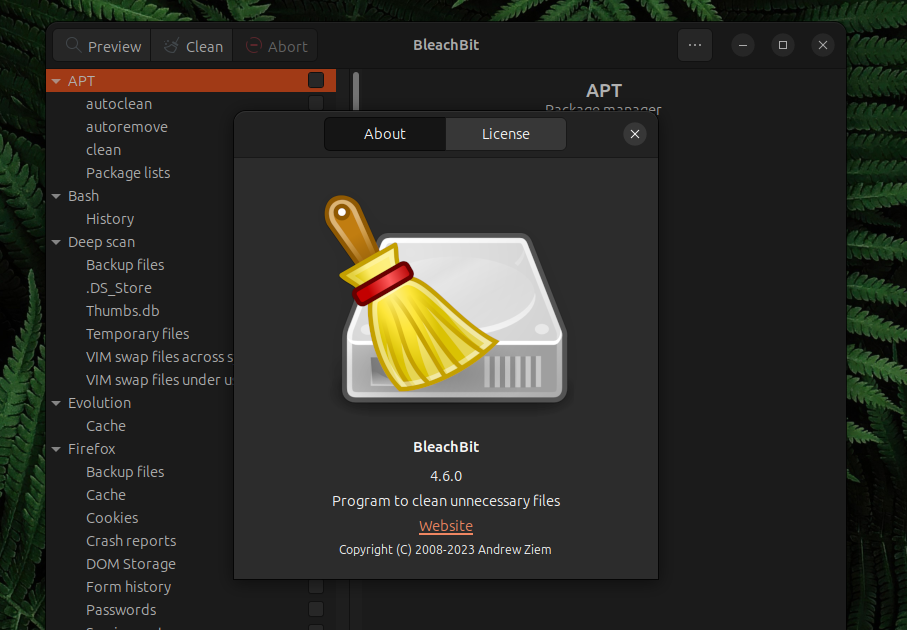Image resolution: width=907 pixels, height=630 pixels.
Task: Toggle the APT category checkbox
Action: coord(316,81)
